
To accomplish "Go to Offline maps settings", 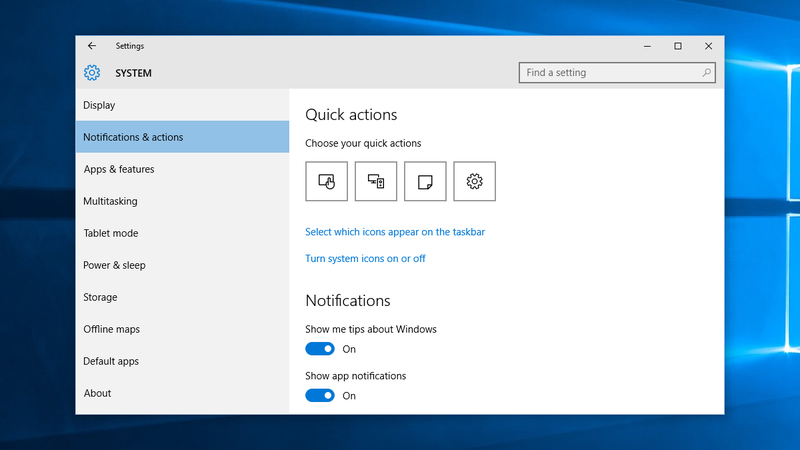I will (182, 329).
